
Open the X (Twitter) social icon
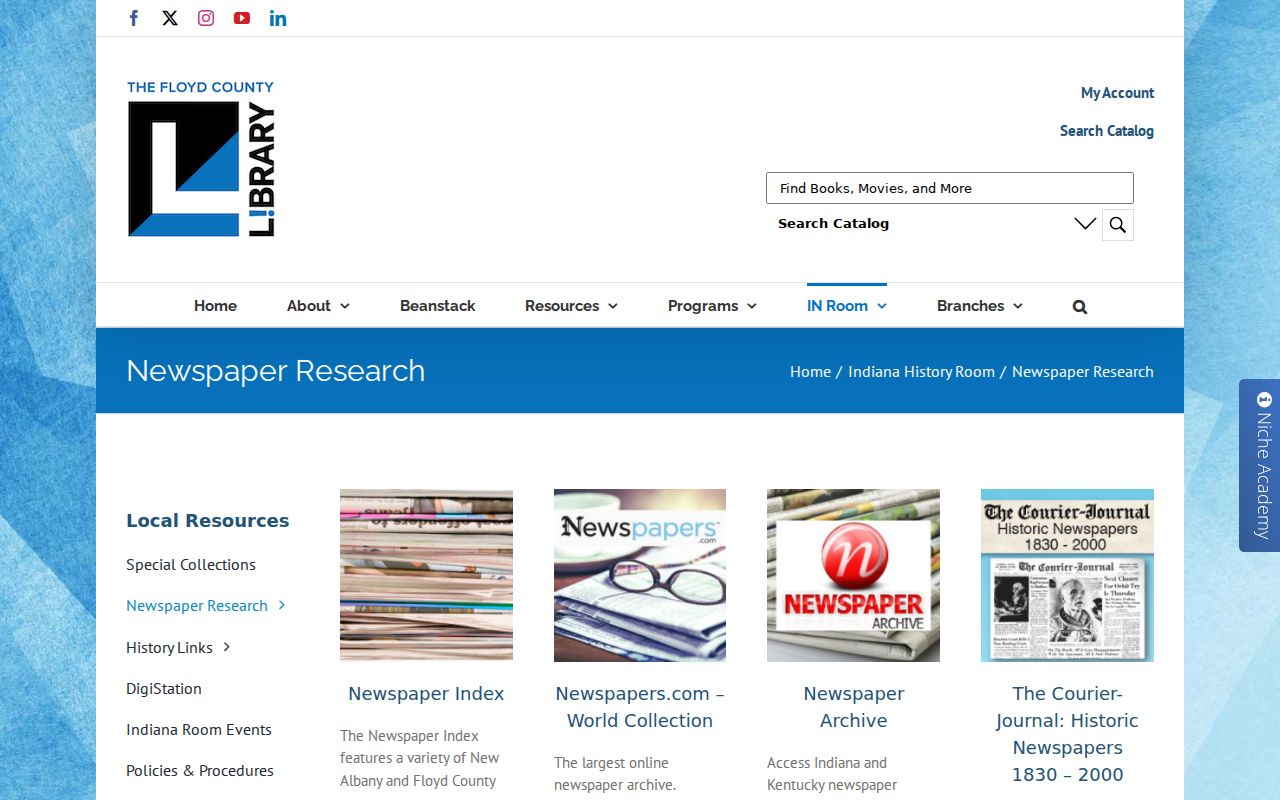(x=170, y=18)
